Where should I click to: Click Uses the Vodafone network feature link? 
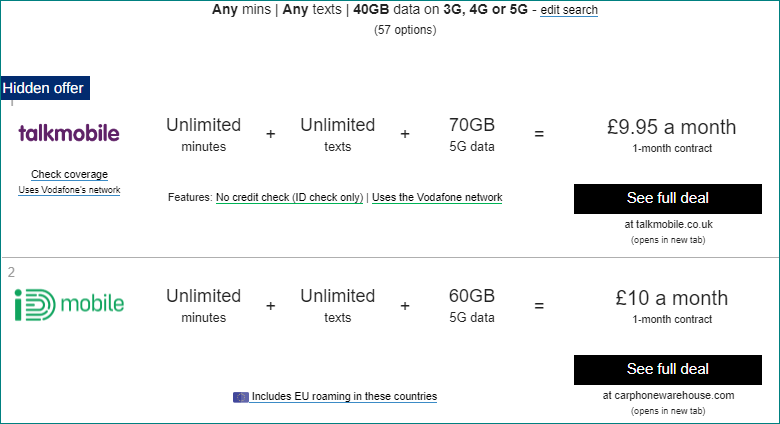(x=437, y=197)
